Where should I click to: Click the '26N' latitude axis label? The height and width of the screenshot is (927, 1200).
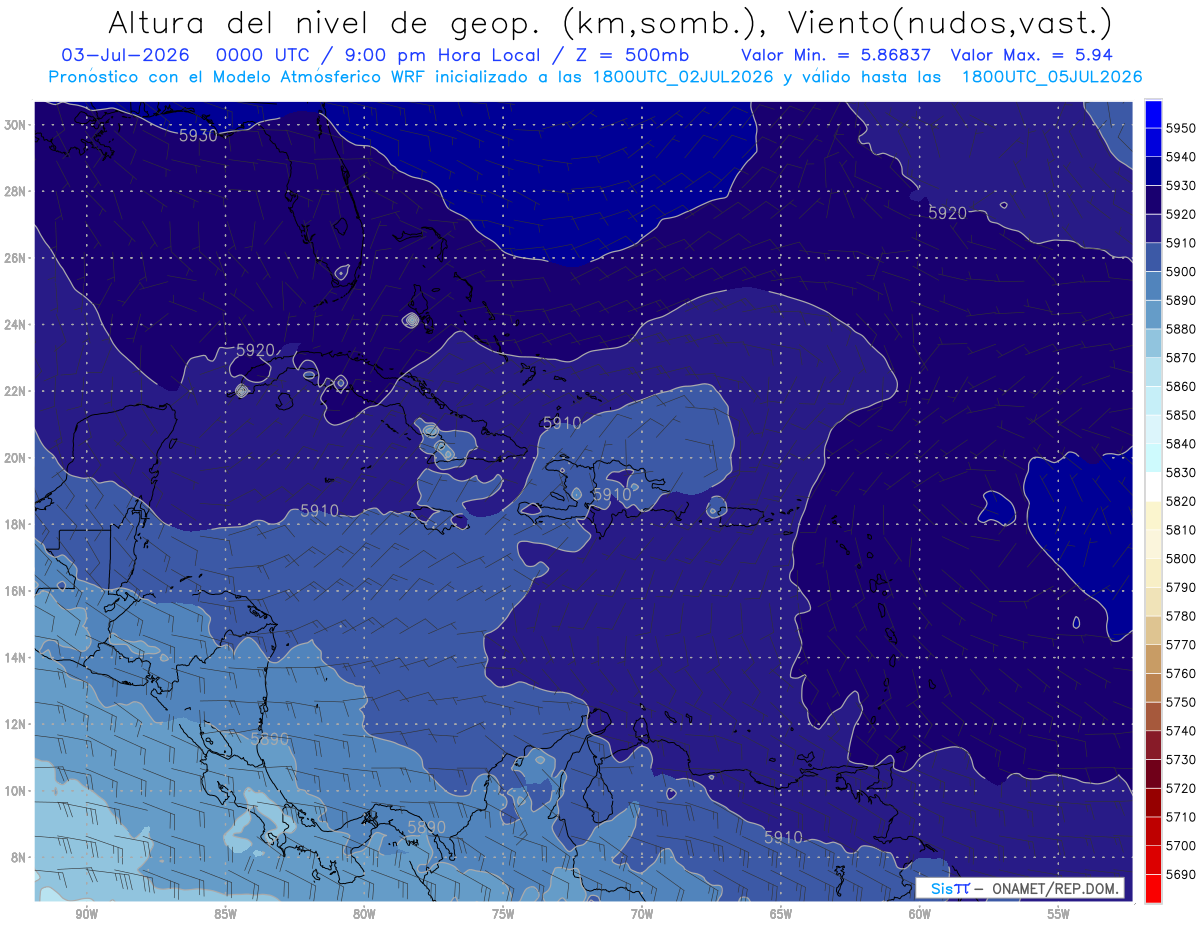coord(15,257)
